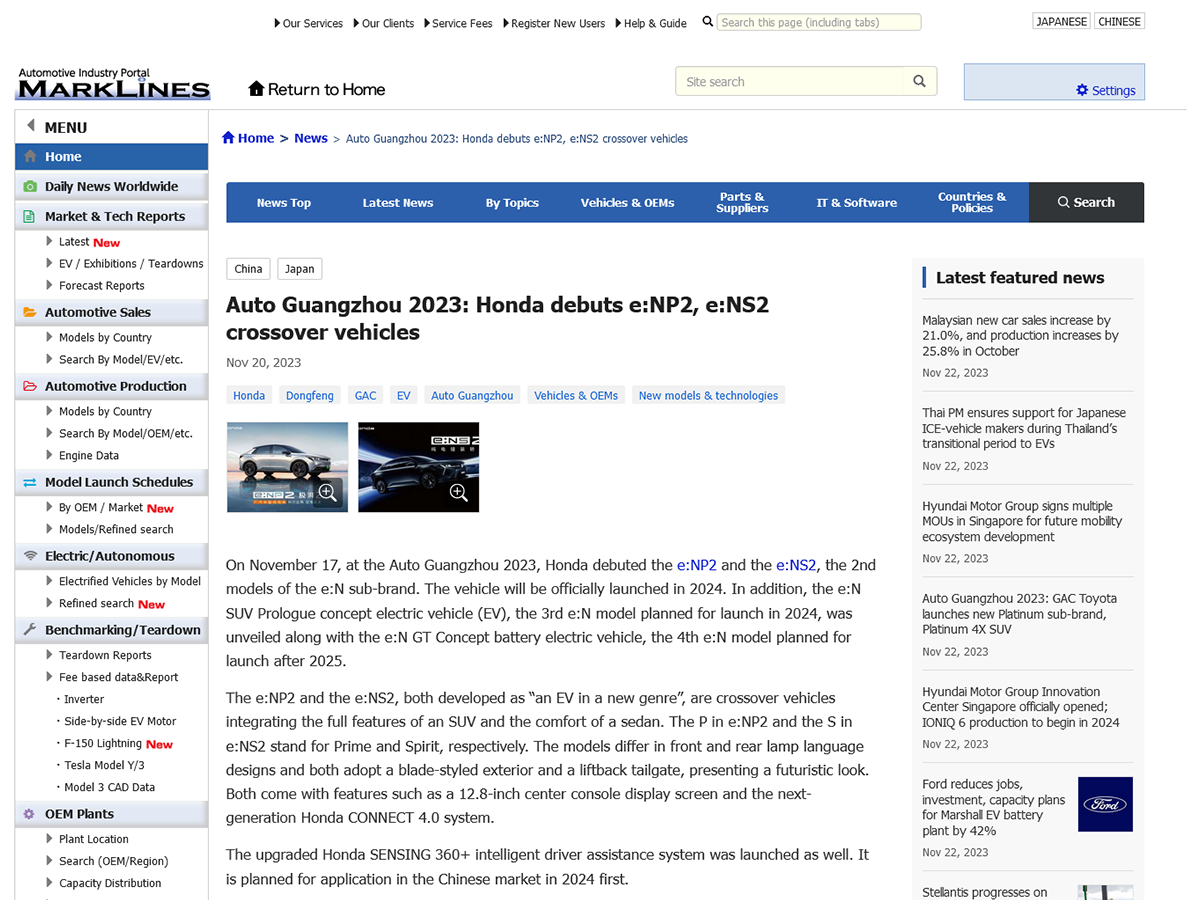
Task: Click the EV topic tag
Action: (x=404, y=395)
